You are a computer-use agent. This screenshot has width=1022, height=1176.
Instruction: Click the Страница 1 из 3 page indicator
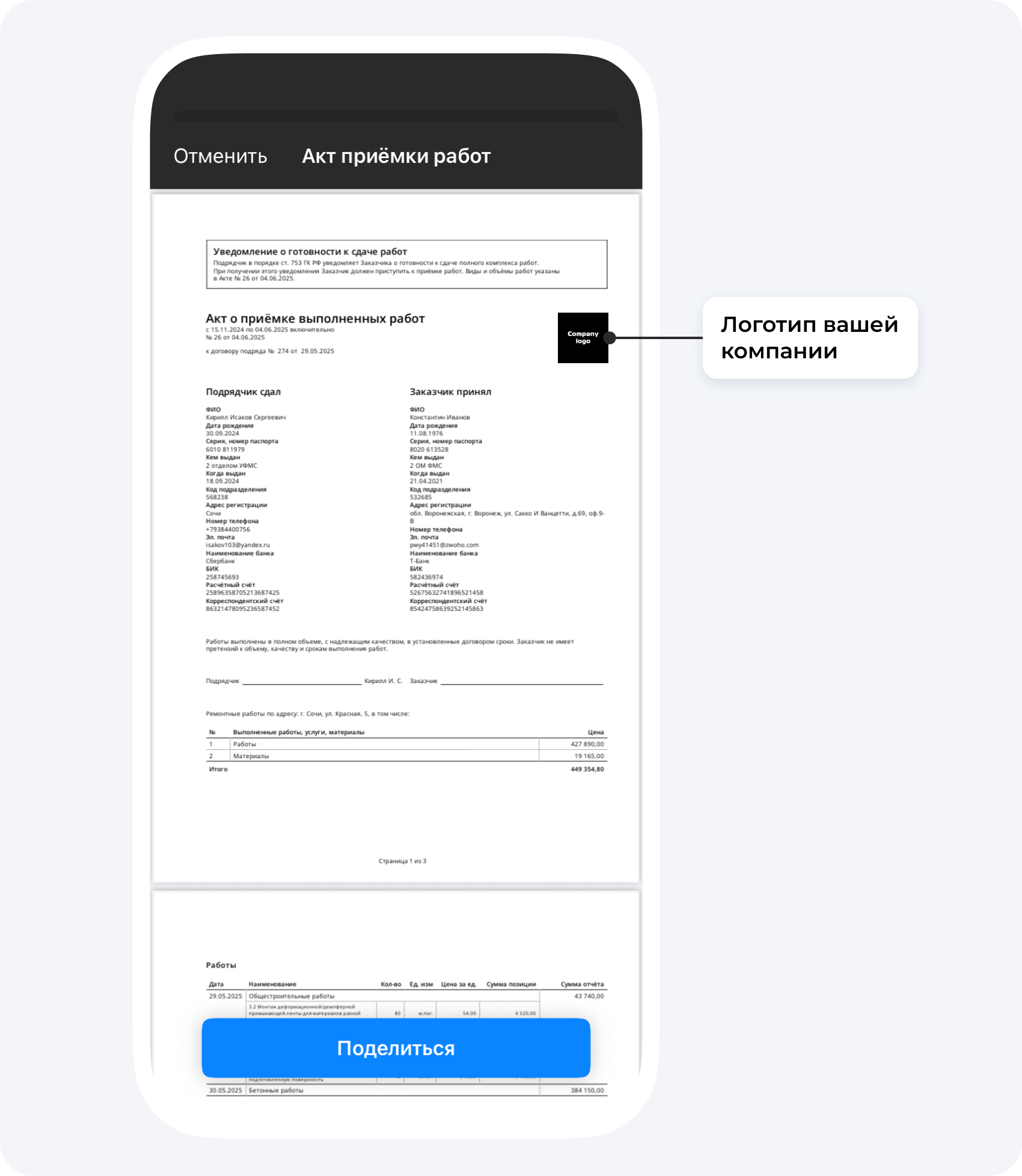(402, 862)
